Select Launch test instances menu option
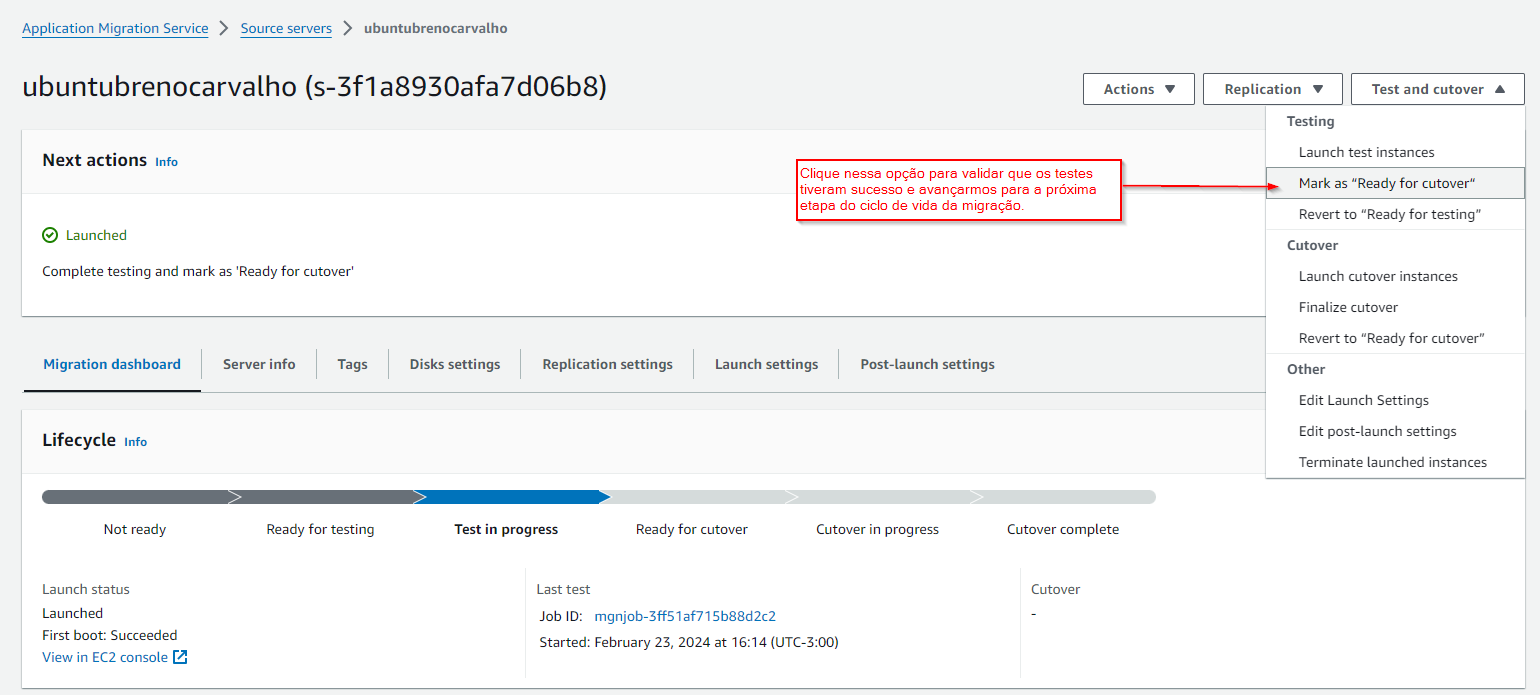 coord(1366,152)
